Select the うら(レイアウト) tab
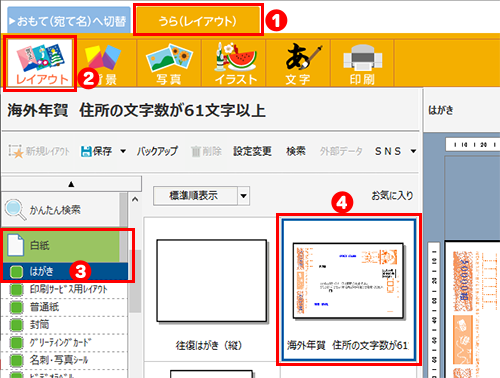Viewport: 500px width, 378px height. pos(198,21)
